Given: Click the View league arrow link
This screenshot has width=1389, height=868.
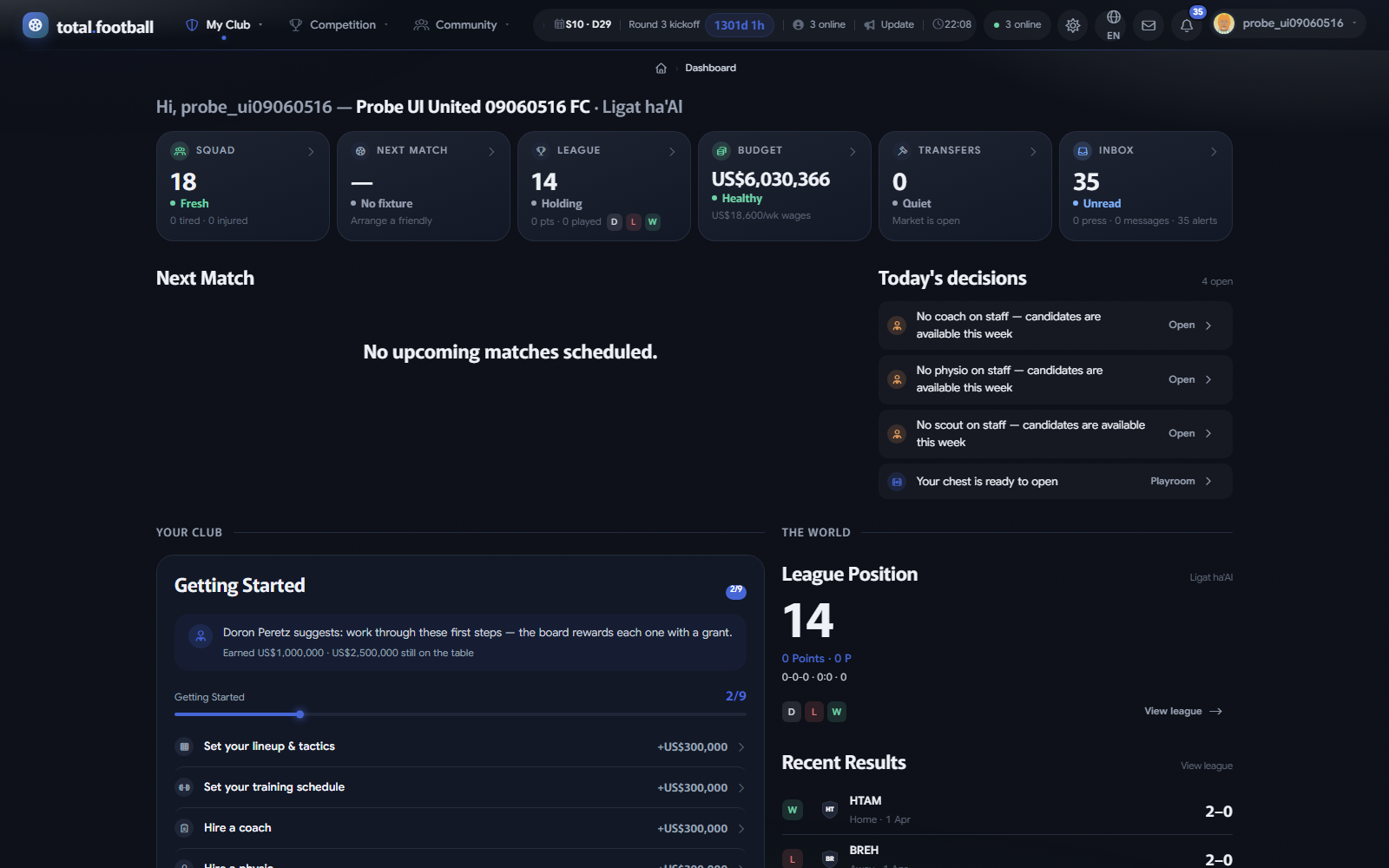Looking at the screenshot, I should (x=1183, y=711).
